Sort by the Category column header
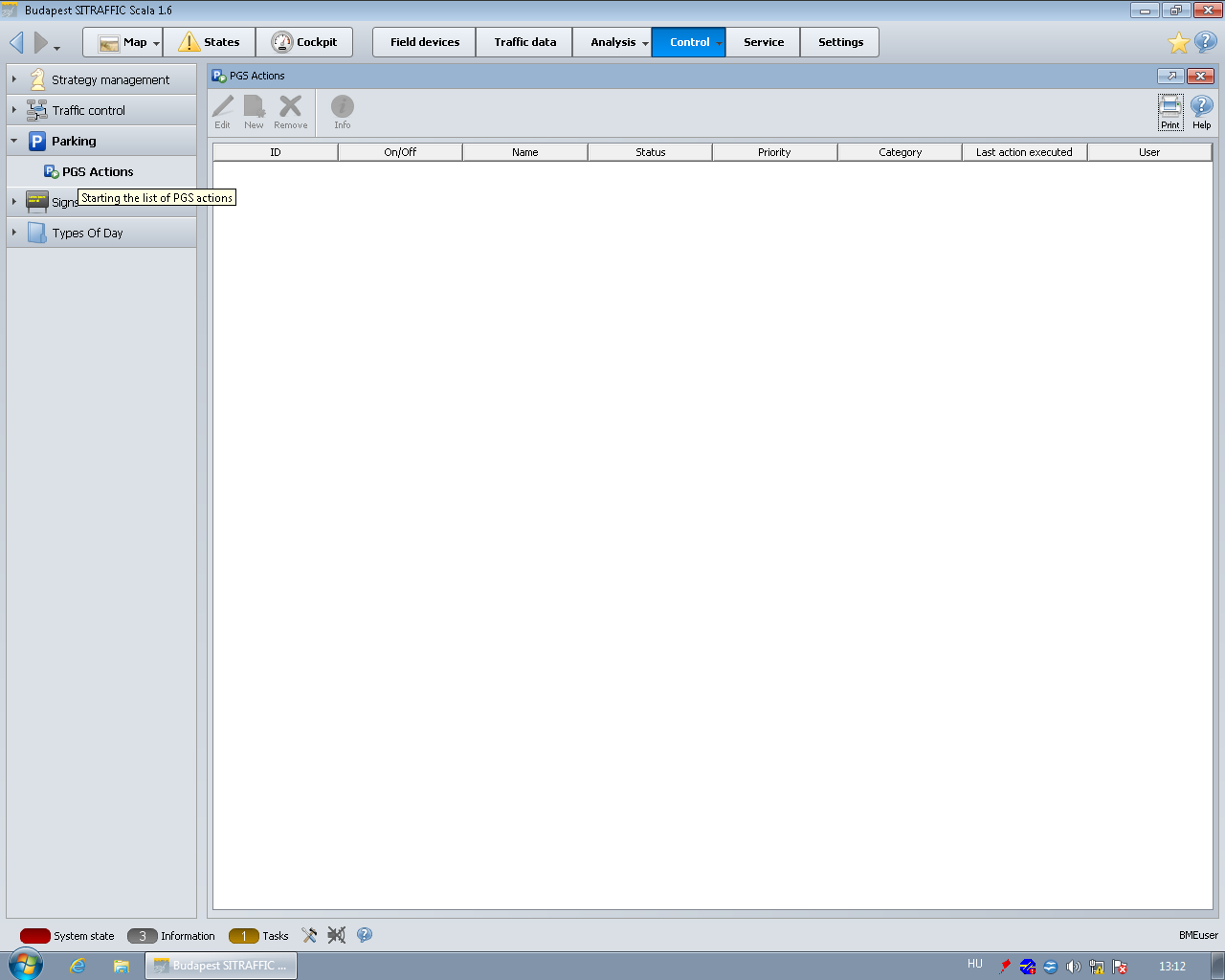This screenshot has height=980, width=1225. [901, 152]
